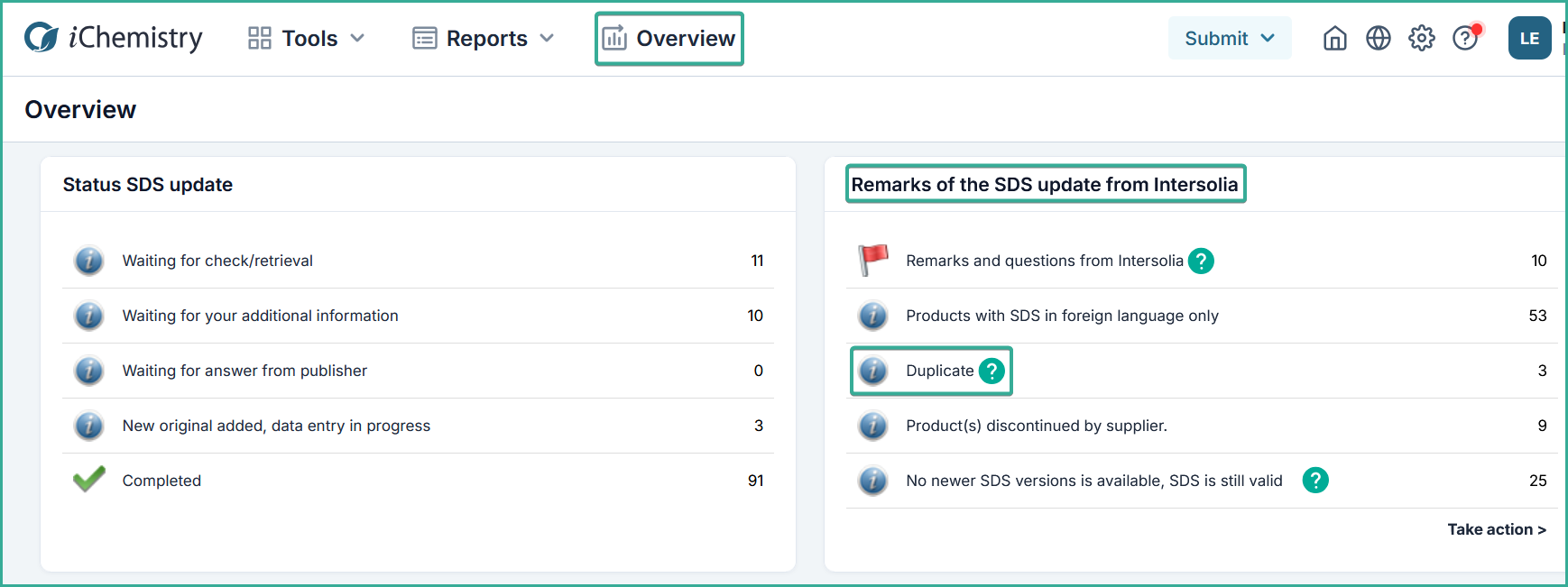Open the Submit dropdown

click(x=1229, y=38)
